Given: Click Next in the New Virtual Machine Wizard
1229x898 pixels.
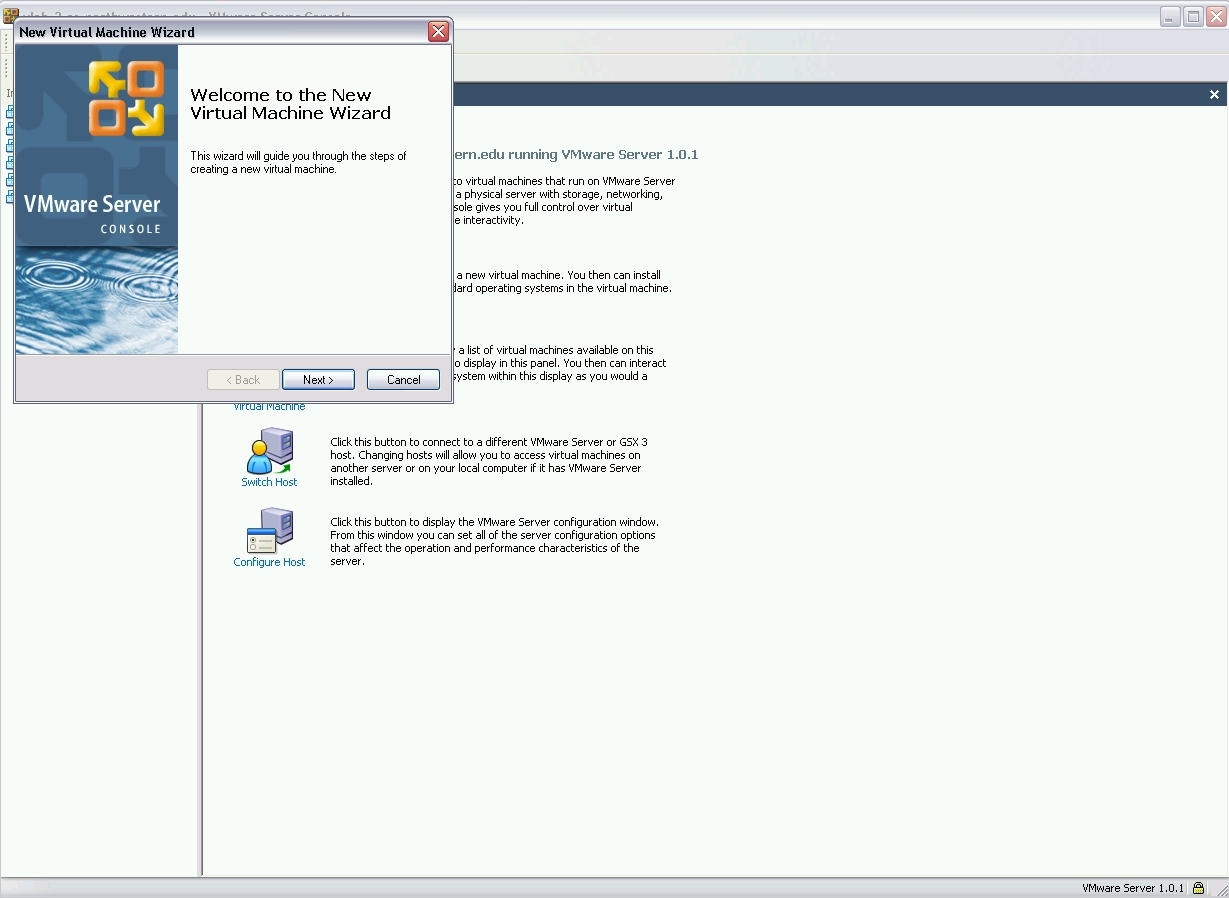Looking at the screenshot, I should coord(318,380).
